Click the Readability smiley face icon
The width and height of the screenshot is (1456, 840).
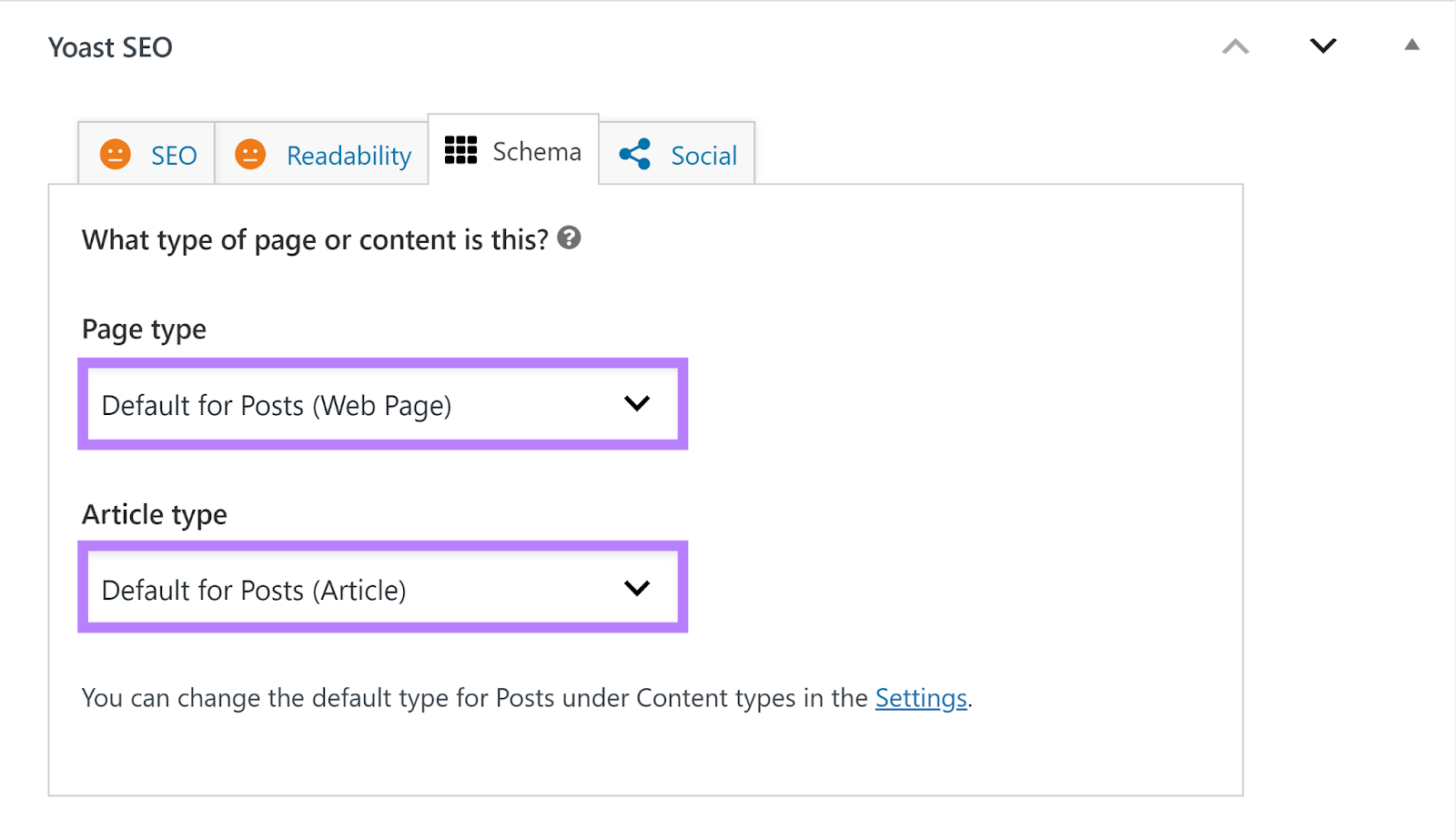point(250,154)
